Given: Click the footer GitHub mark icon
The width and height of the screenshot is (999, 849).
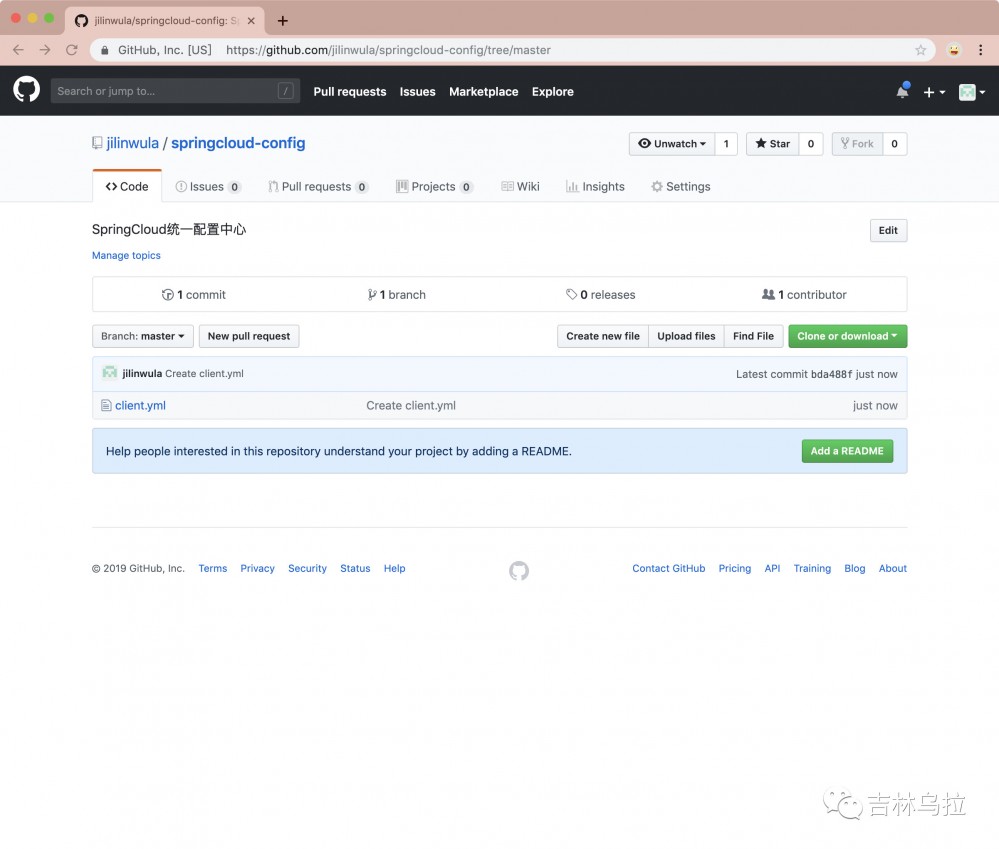Looking at the screenshot, I should point(519,571).
